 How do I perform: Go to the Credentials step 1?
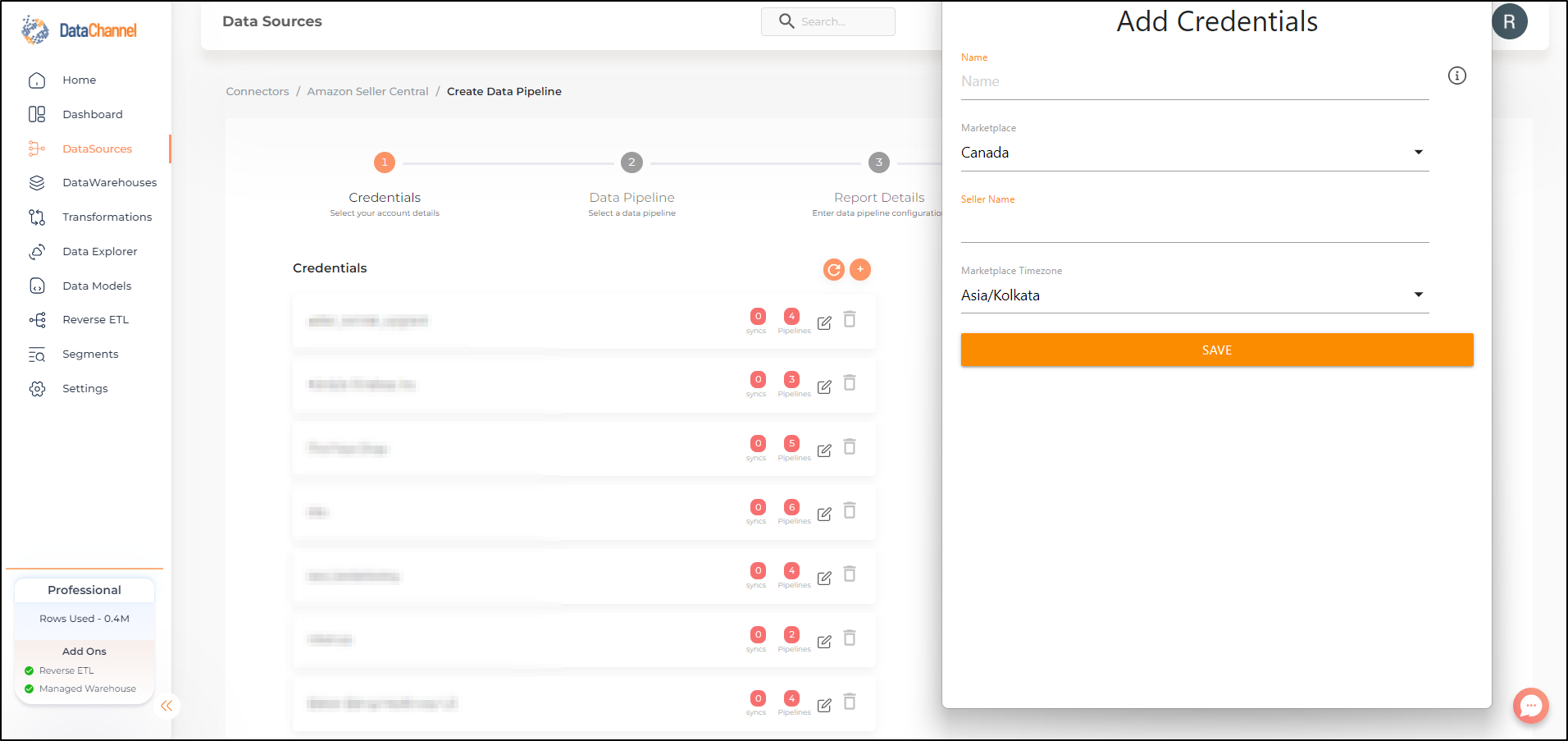[385, 162]
